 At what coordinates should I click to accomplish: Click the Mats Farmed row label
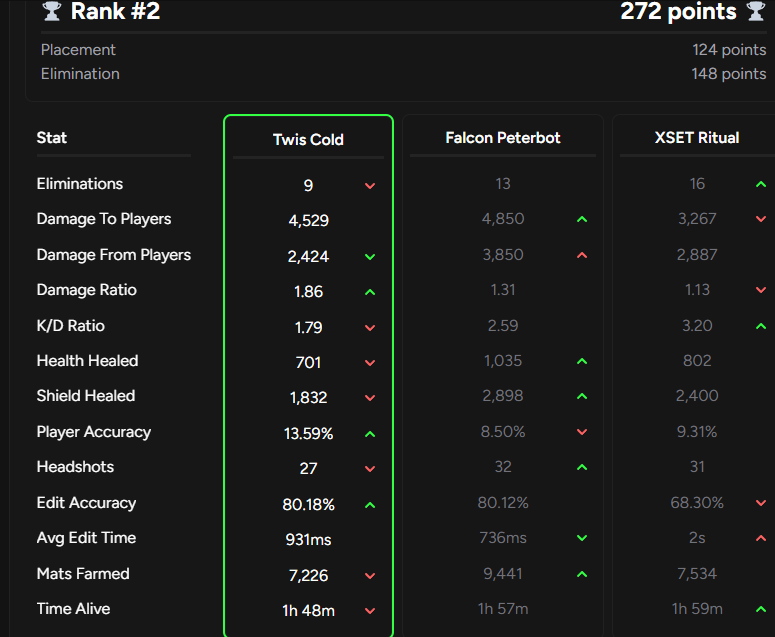click(x=83, y=574)
